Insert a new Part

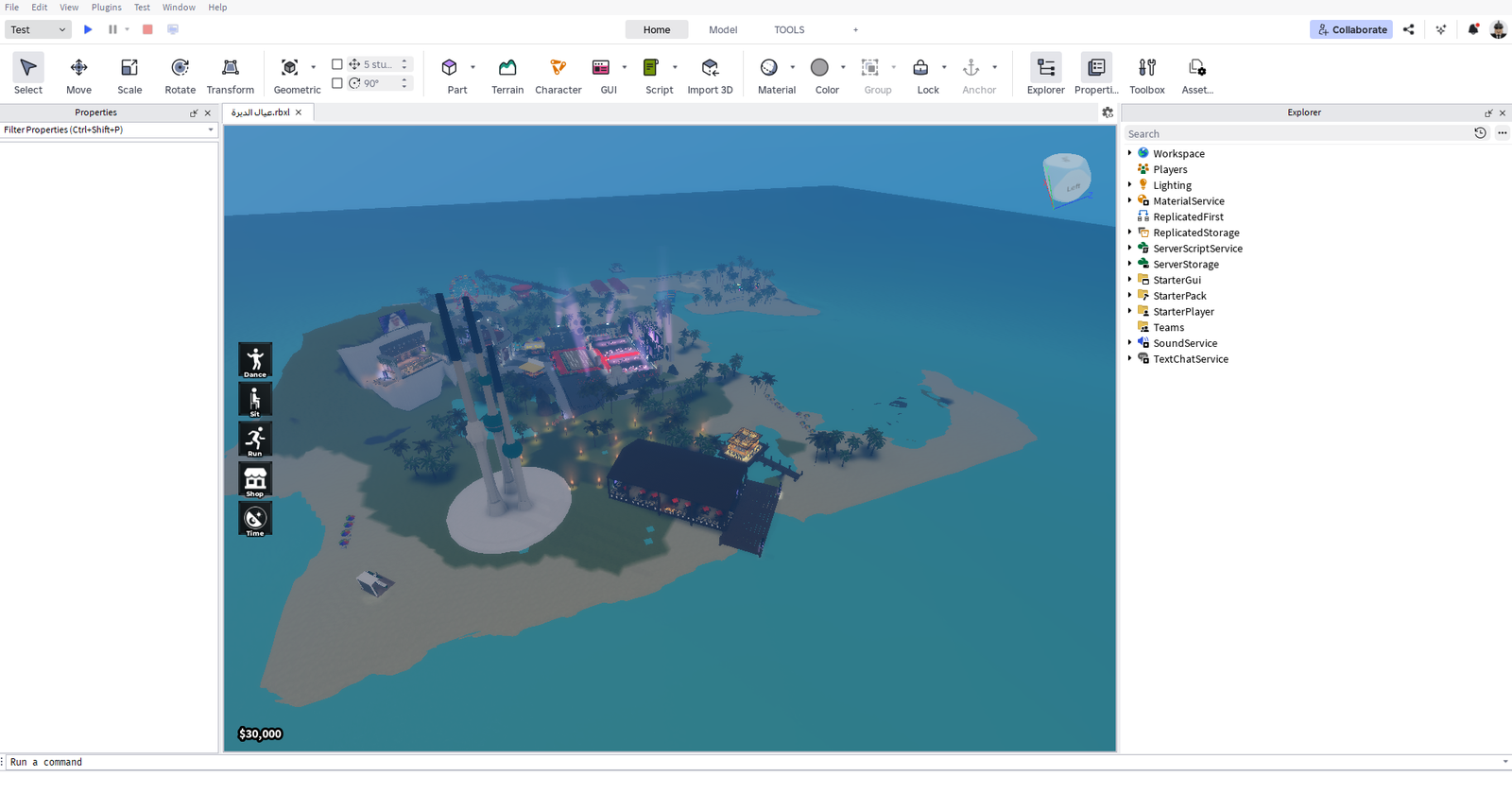450,67
